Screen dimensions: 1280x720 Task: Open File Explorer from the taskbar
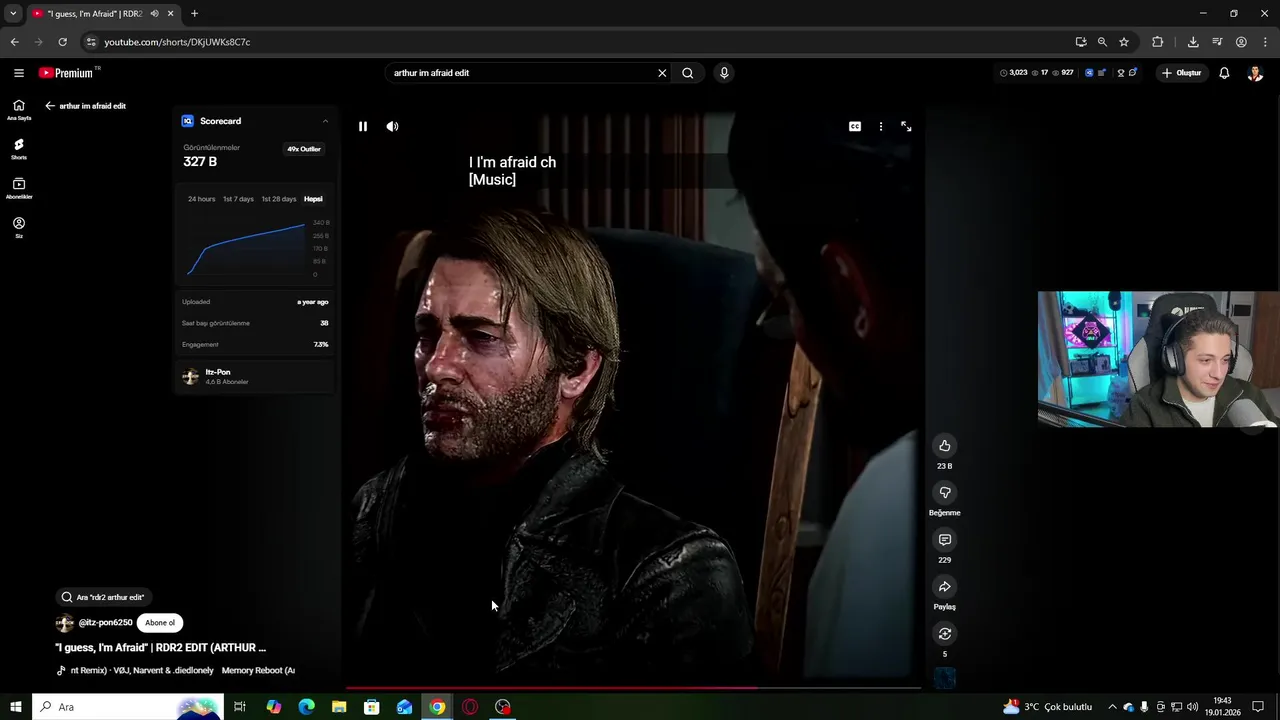click(x=339, y=707)
